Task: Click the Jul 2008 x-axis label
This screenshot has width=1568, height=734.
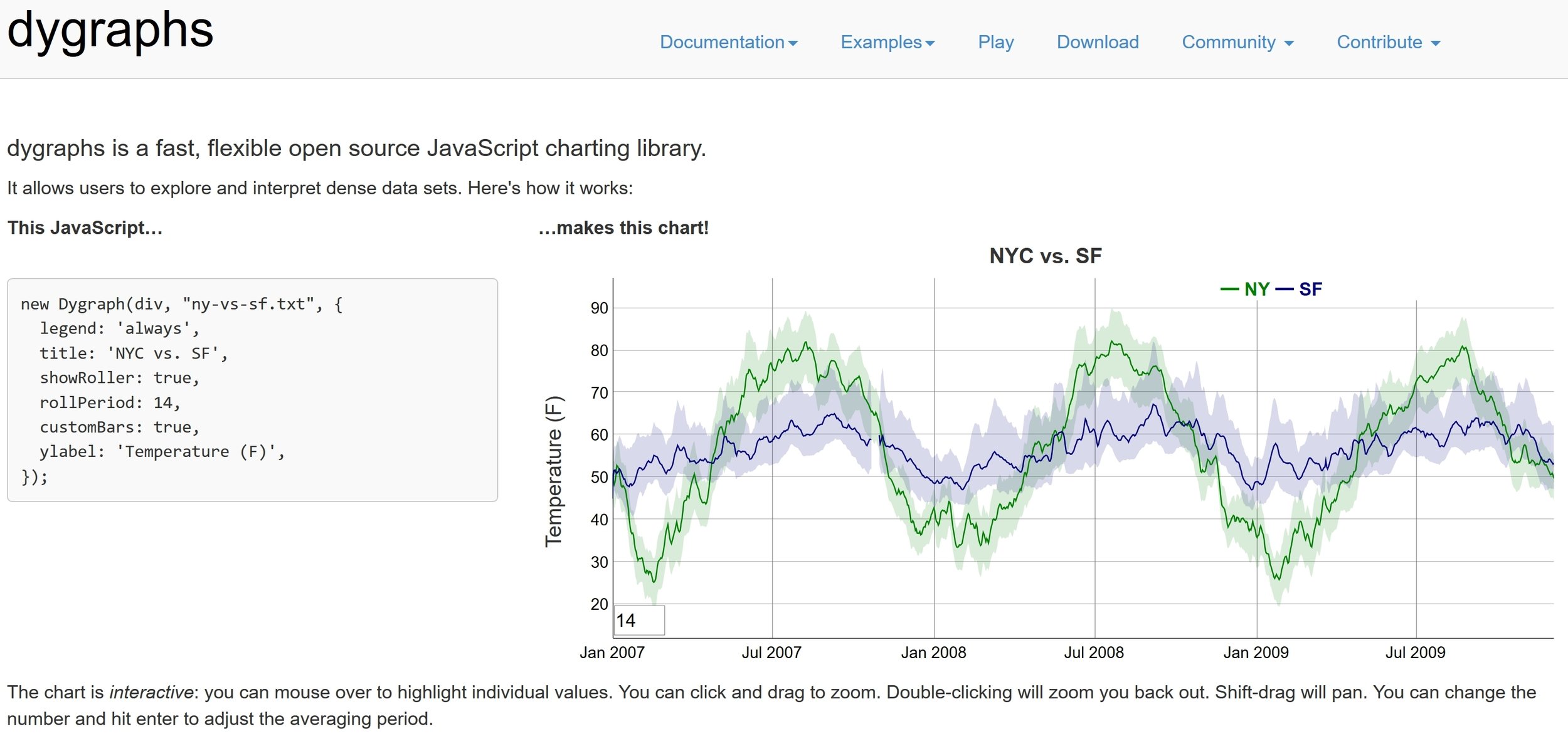Action: click(x=1094, y=653)
